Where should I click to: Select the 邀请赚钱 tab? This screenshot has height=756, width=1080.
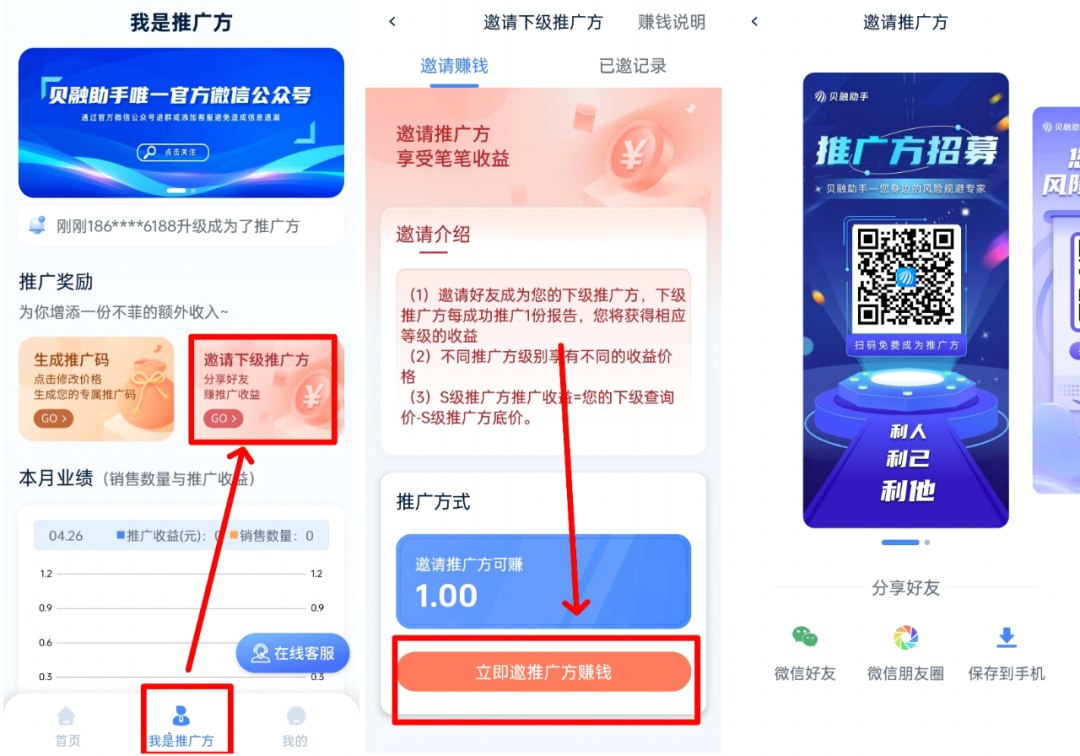[454, 66]
